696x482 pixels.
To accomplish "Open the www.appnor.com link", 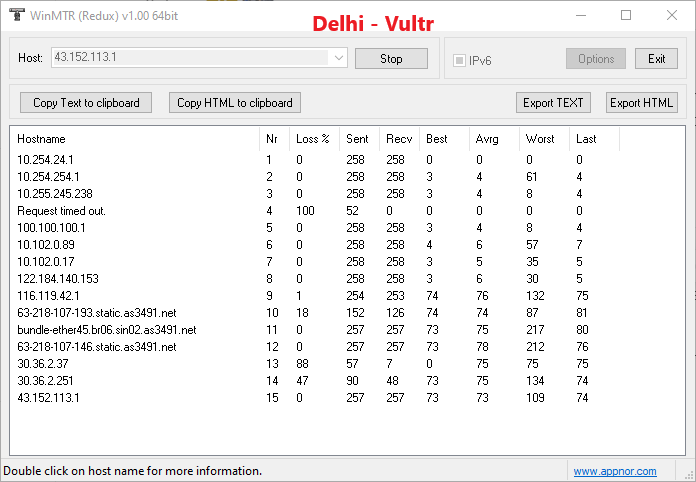I will 615,471.
